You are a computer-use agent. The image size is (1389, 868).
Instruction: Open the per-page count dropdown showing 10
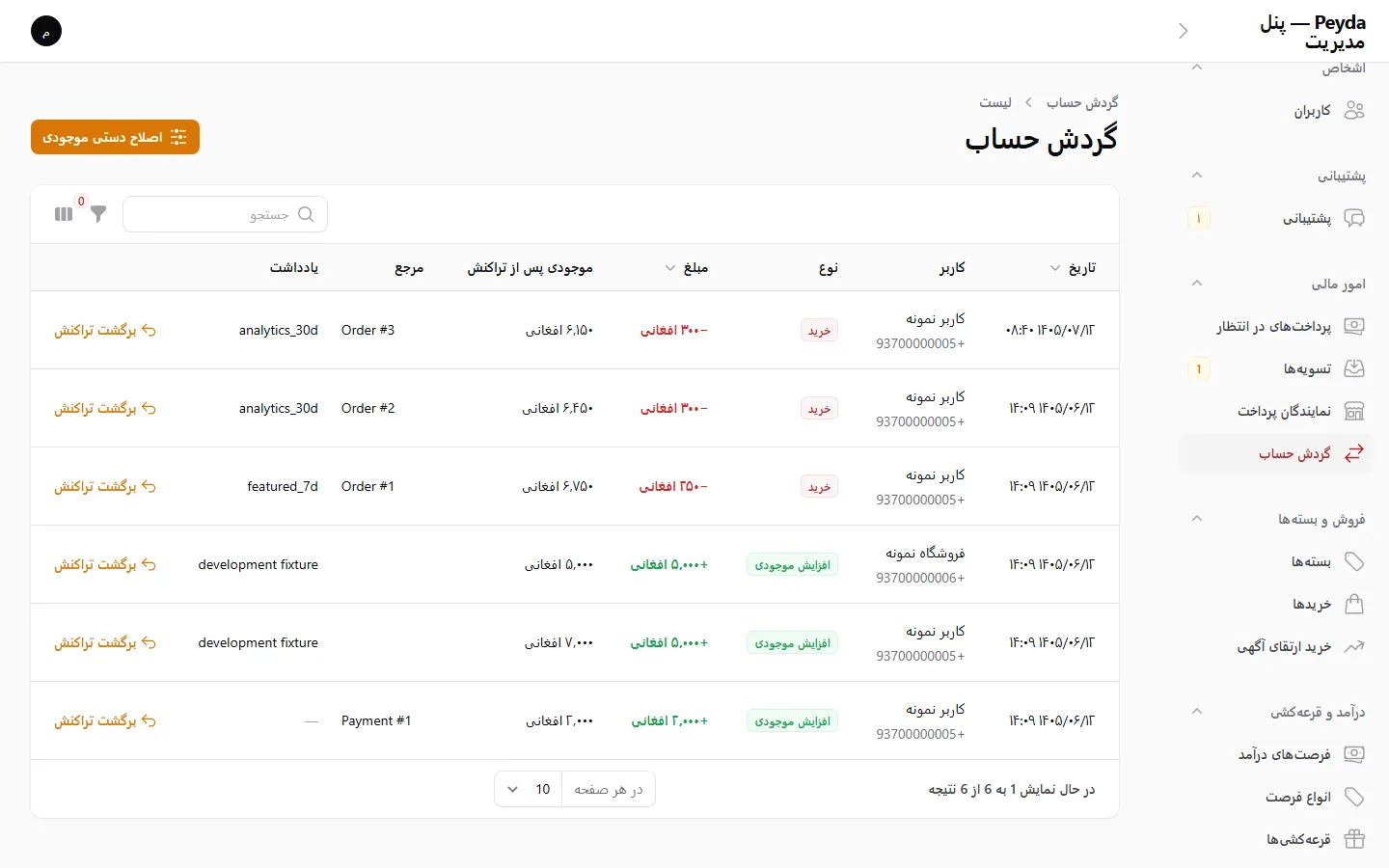point(529,790)
